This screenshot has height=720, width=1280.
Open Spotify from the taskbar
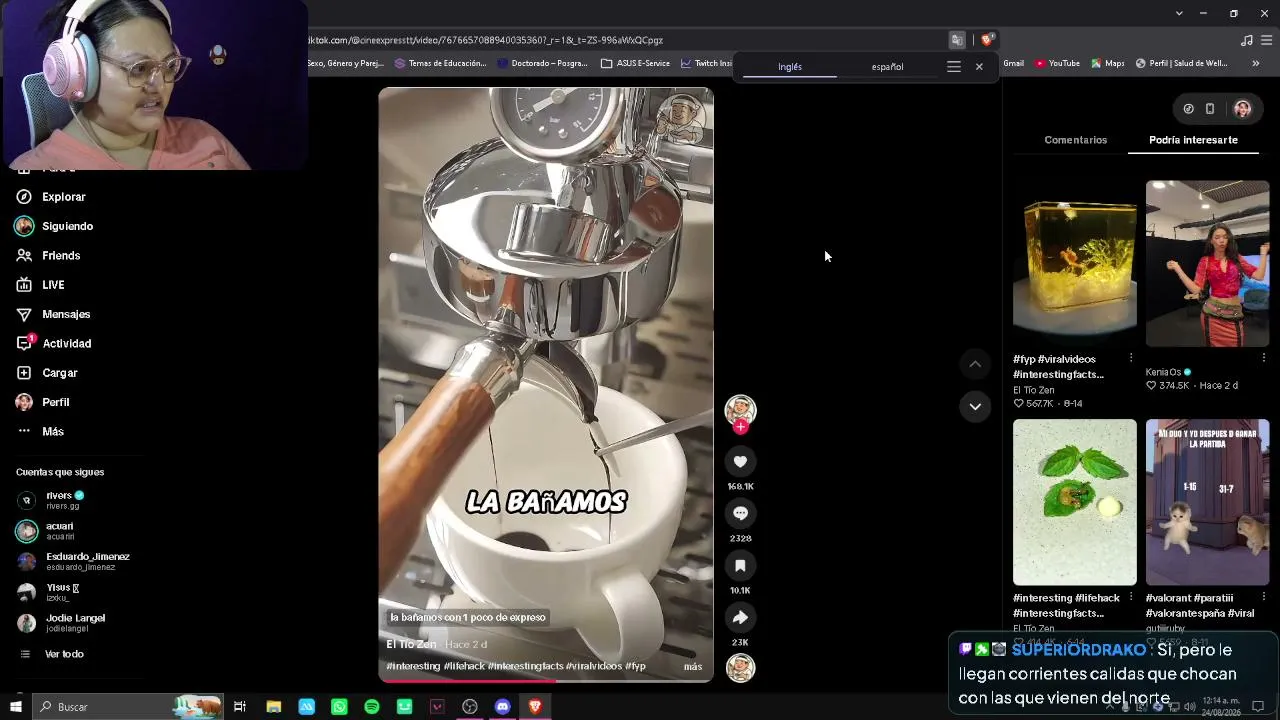[372, 707]
